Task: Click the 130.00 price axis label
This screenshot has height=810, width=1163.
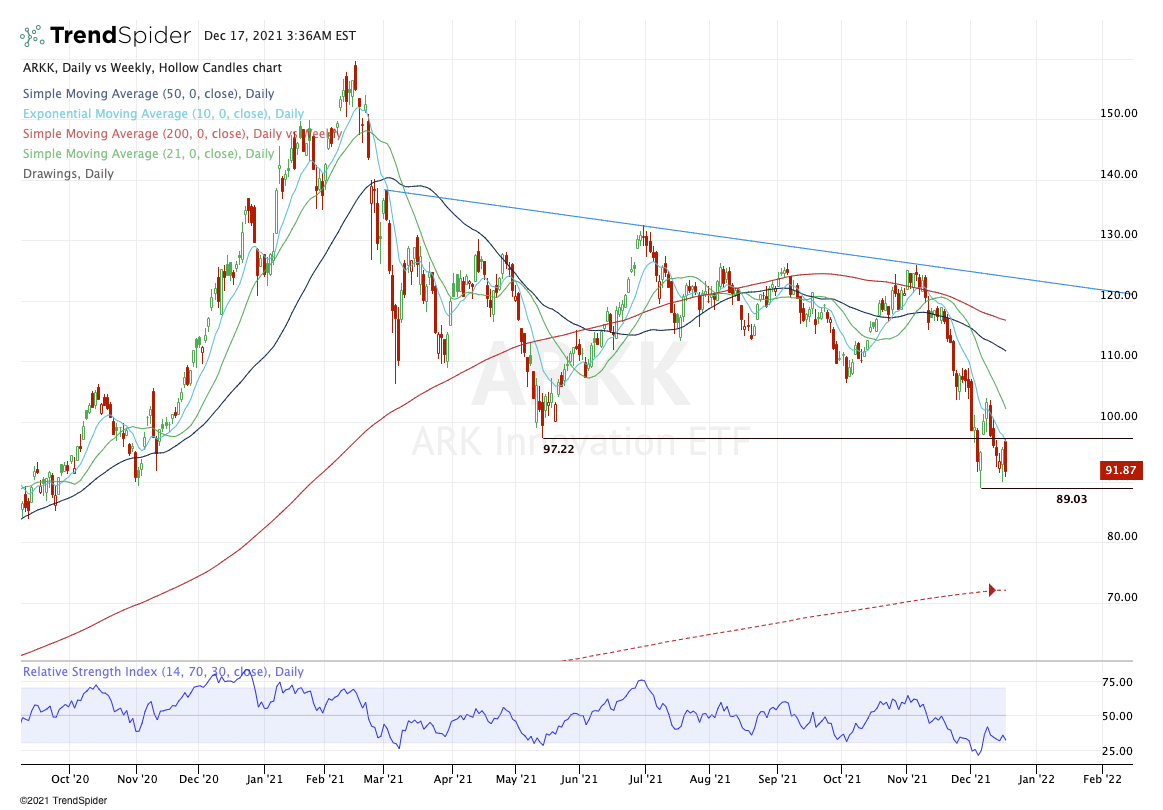Action: pos(1118,234)
